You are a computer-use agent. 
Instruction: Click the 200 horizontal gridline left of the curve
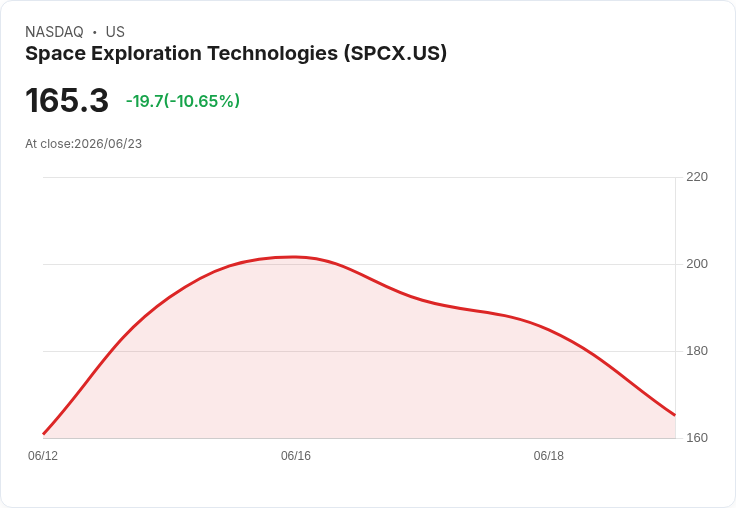pyautogui.click(x=117, y=264)
